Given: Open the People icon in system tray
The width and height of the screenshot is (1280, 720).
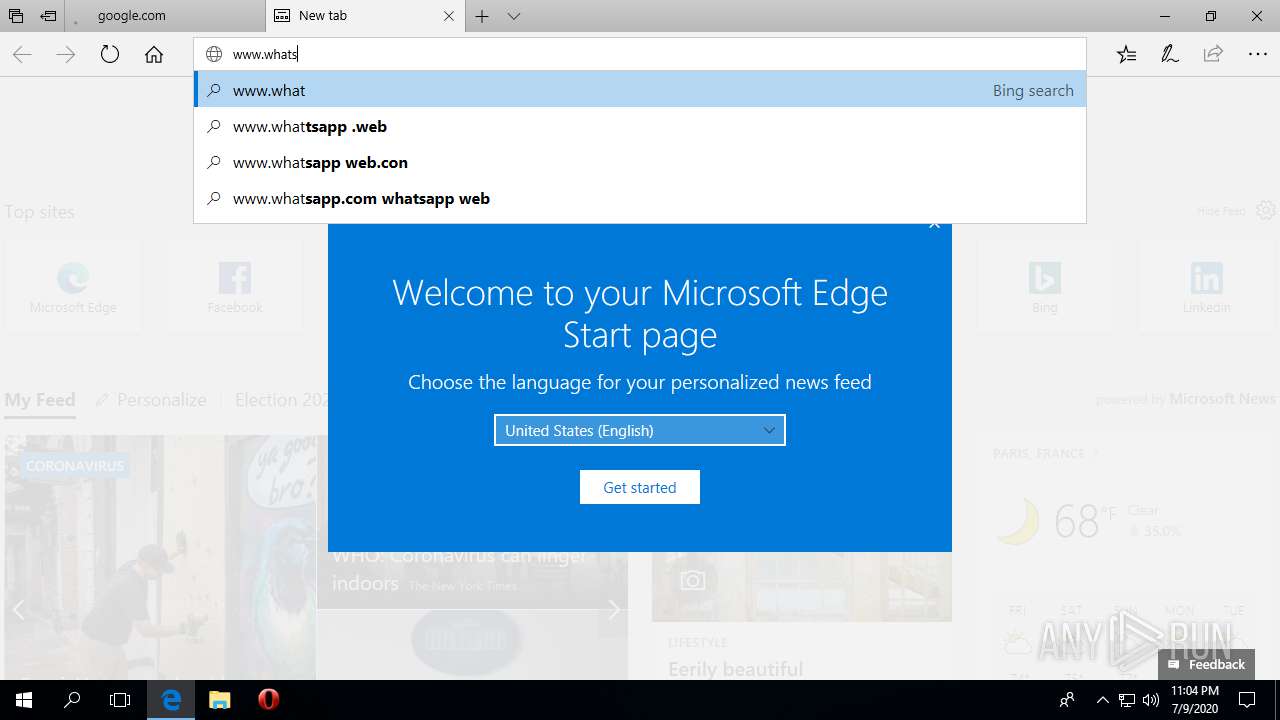Looking at the screenshot, I should coord(1068,700).
